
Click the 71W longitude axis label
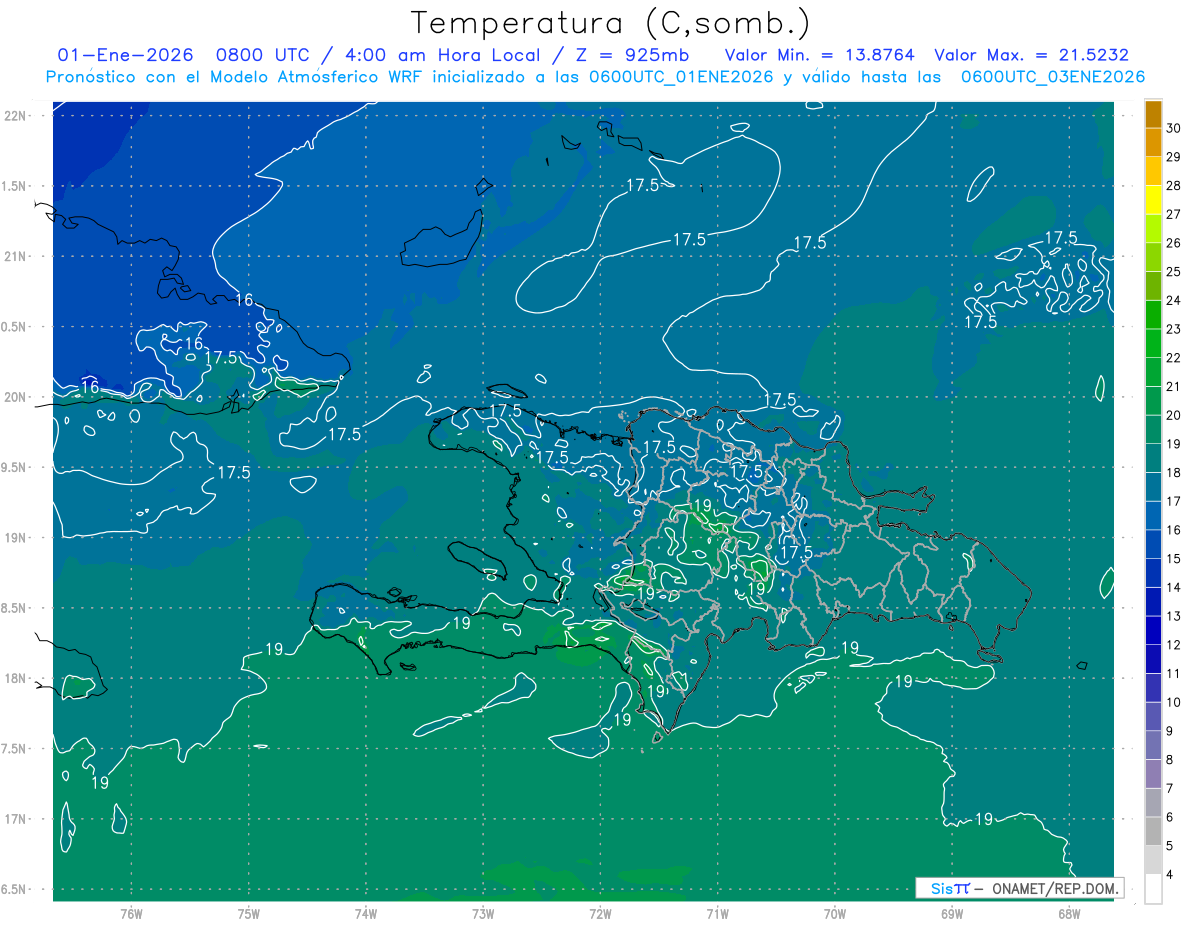pyautogui.click(x=717, y=914)
